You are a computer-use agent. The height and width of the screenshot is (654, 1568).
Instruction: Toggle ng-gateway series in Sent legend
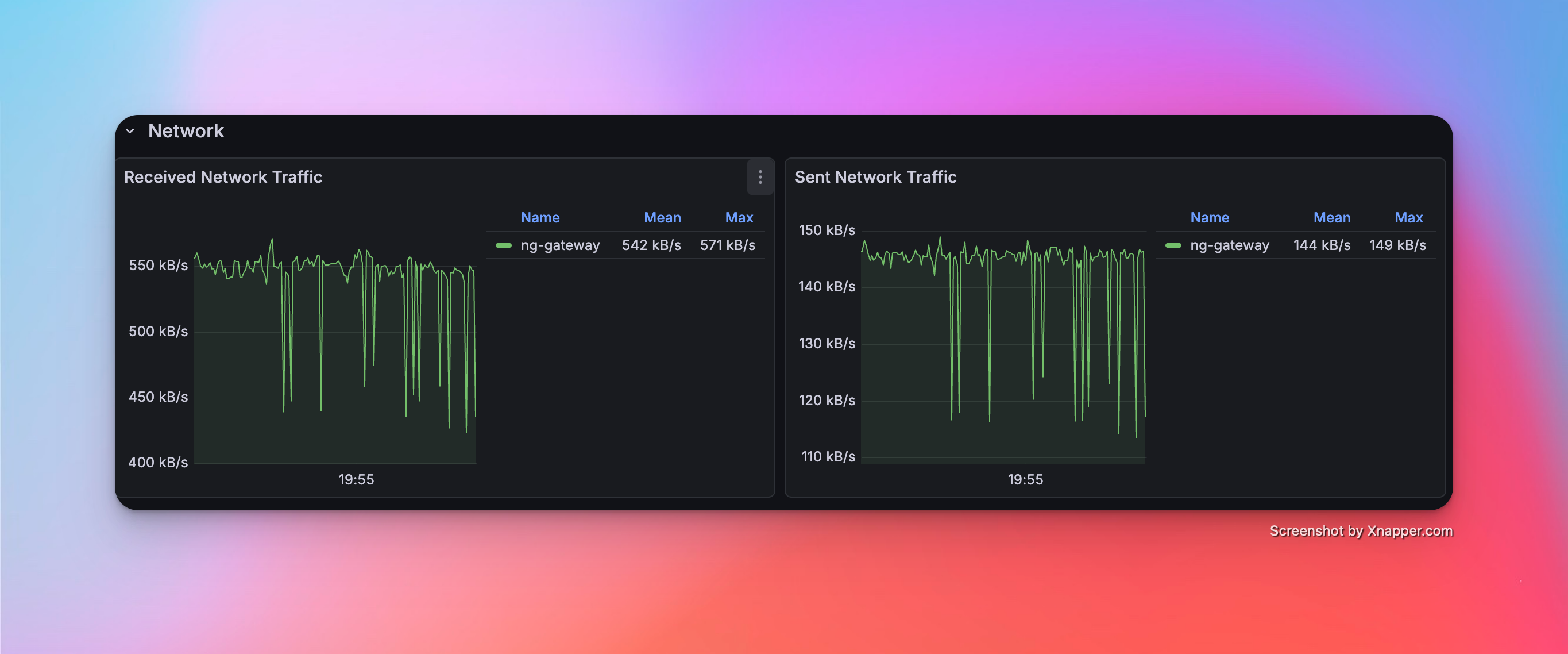pos(1229,245)
